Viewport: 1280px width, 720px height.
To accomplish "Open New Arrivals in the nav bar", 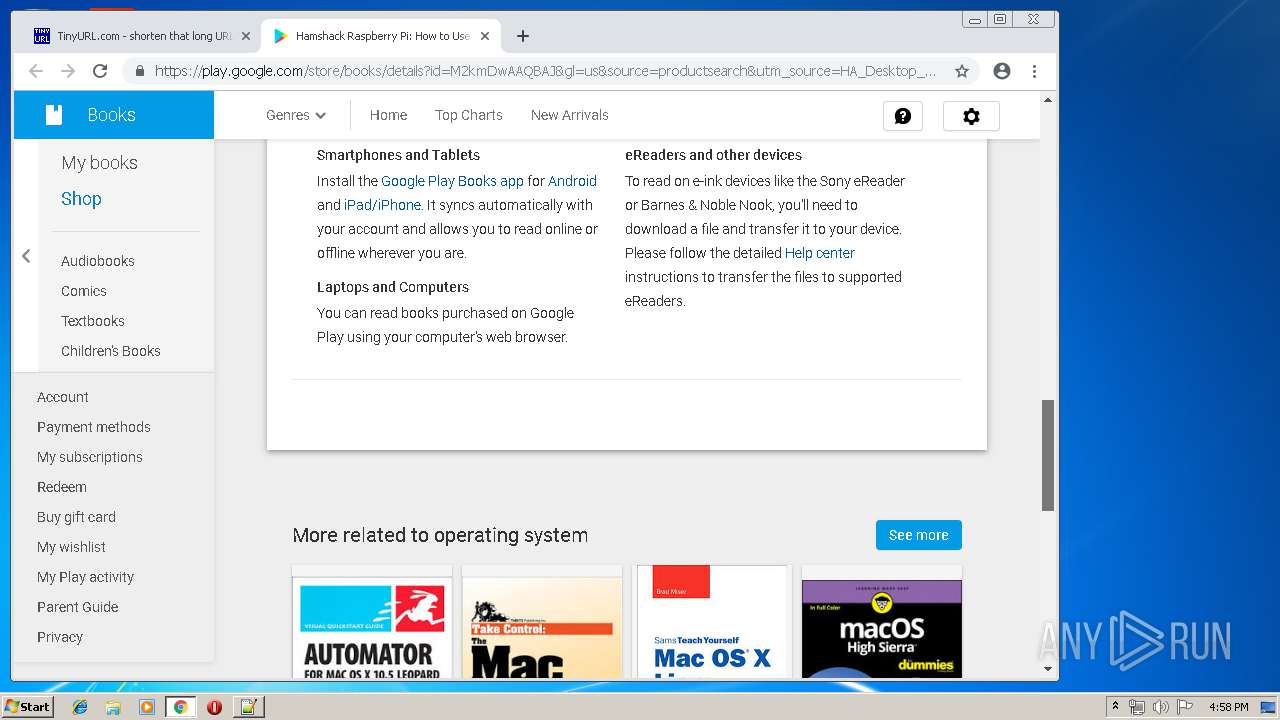I will (570, 115).
